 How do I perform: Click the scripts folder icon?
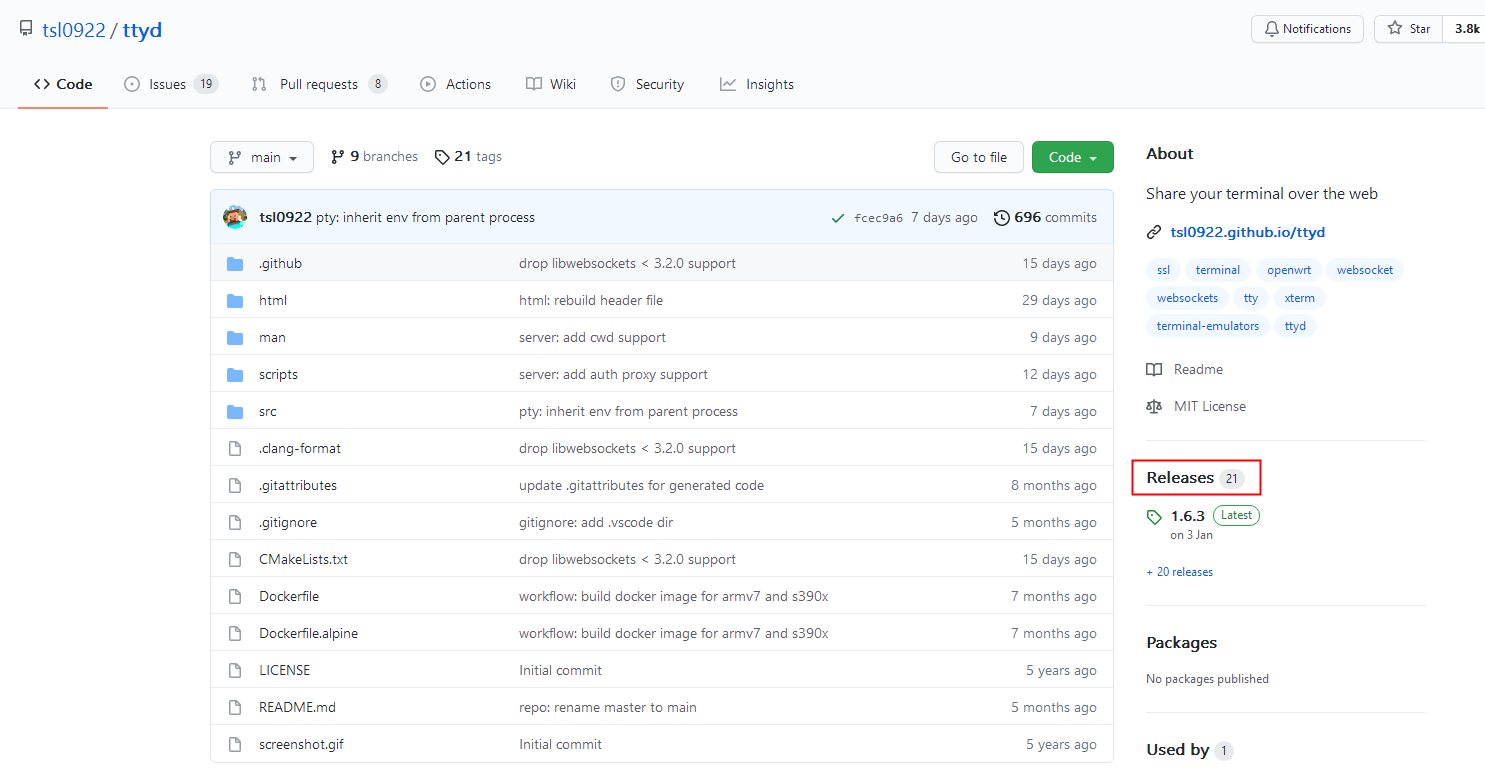click(235, 375)
